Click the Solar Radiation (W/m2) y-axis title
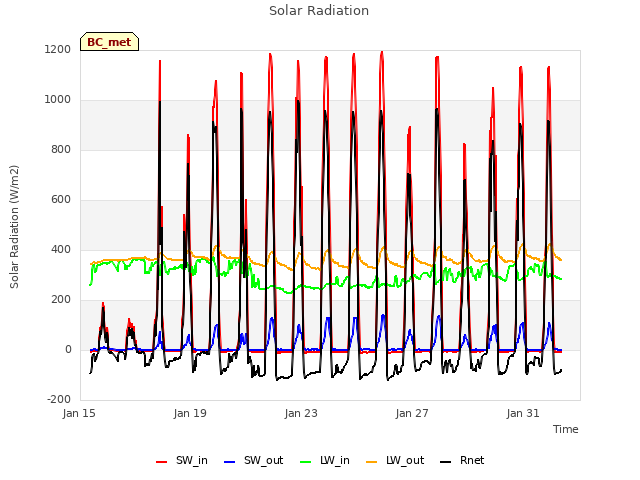Viewport: 640px width, 480px height. click(x=14, y=227)
